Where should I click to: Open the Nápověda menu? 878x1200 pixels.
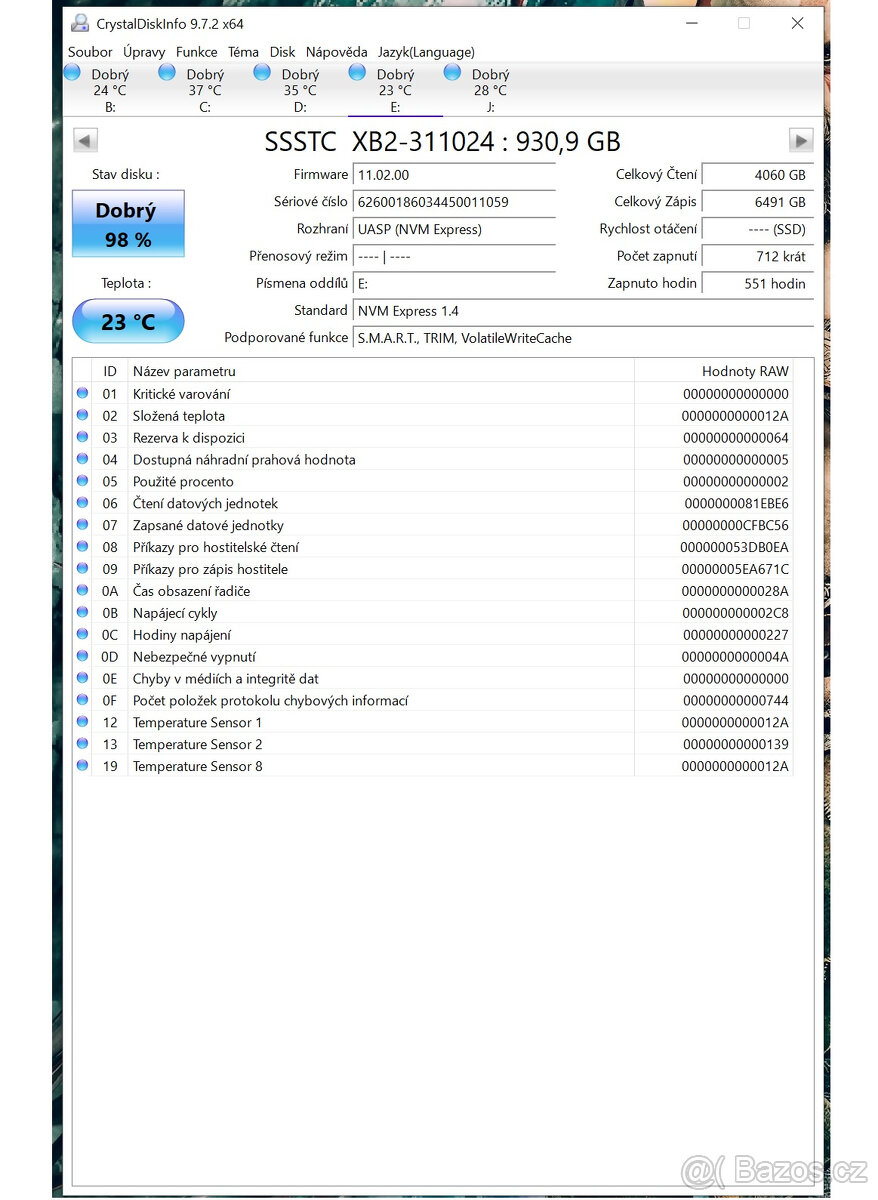tap(337, 52)
